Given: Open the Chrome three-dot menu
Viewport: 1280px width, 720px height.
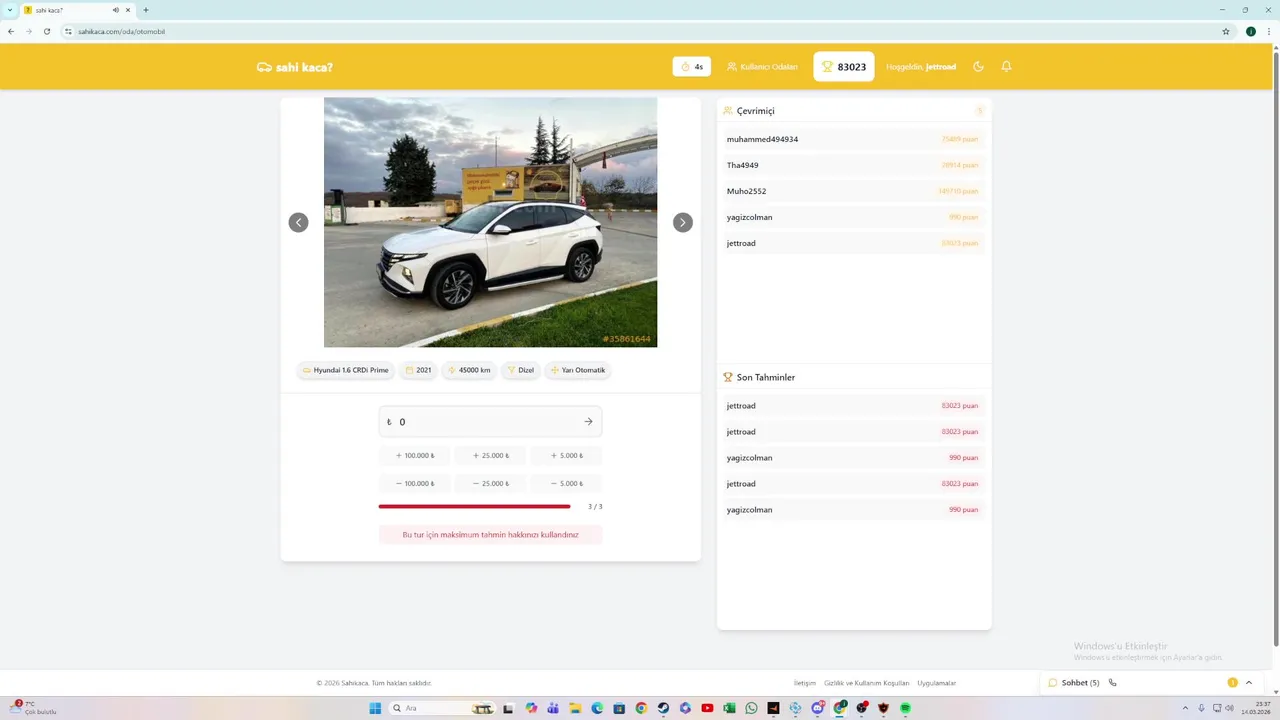Looking at the screenshot, I should click(x=1267, y=31).
